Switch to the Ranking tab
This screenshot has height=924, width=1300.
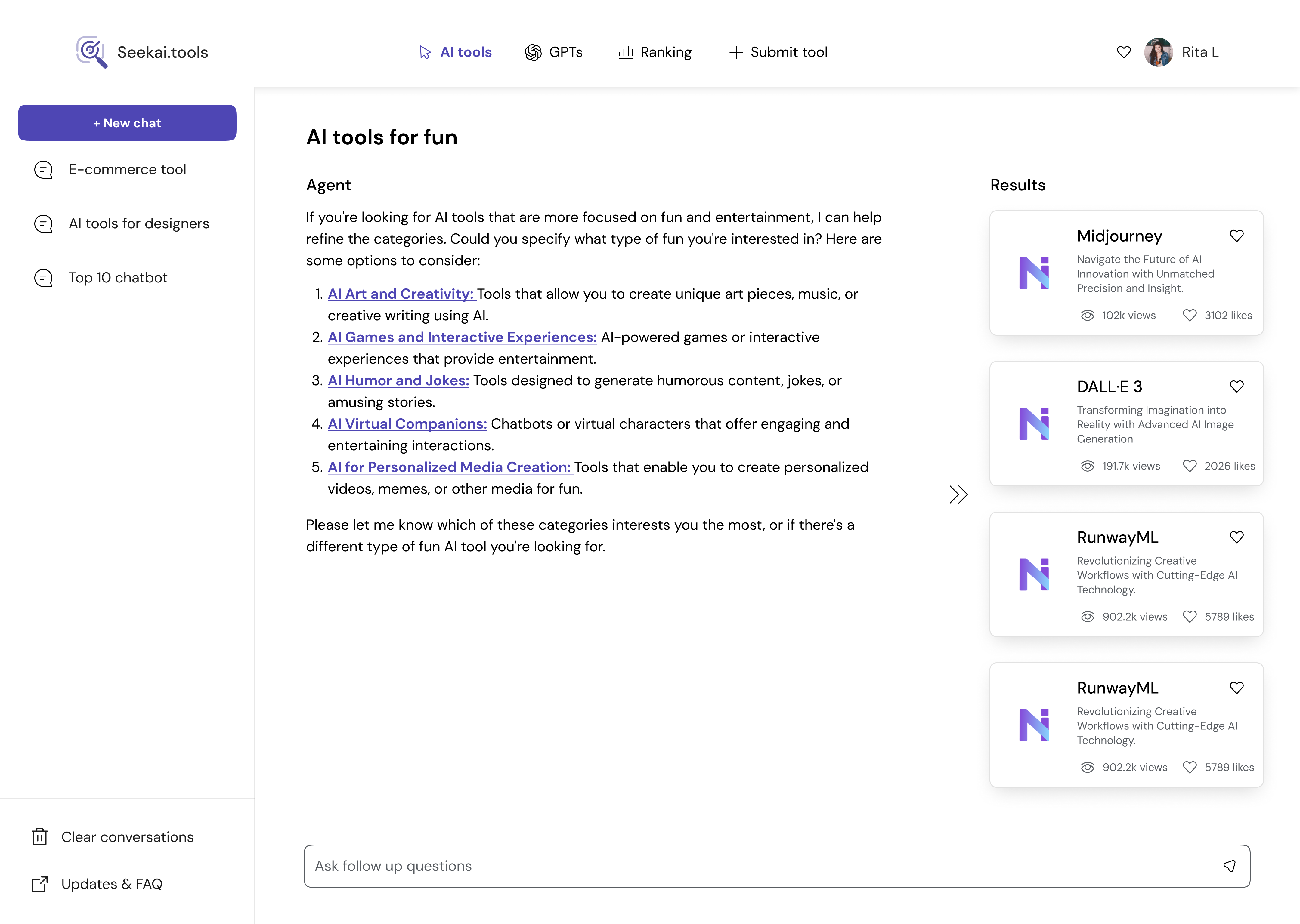point(655,52)
